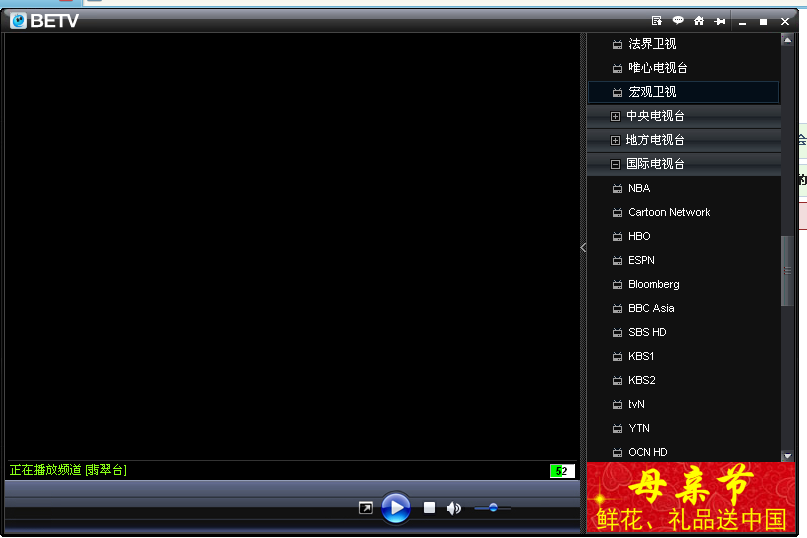Open the chat bubble icon

pyautogui.click(x=678, y=21)
